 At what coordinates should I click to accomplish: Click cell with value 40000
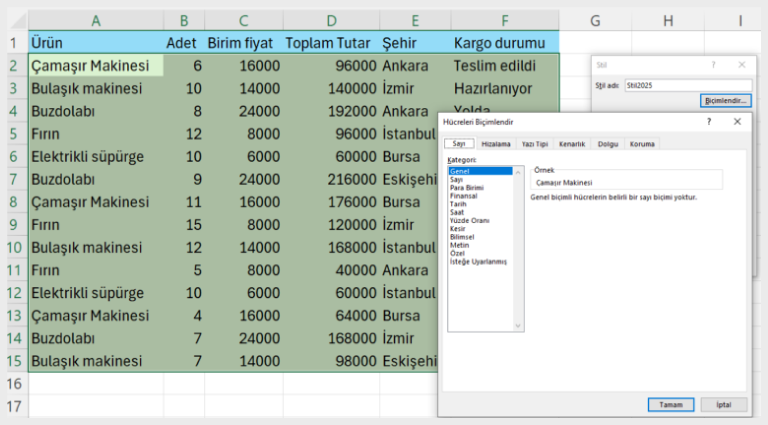coord(331,270)
